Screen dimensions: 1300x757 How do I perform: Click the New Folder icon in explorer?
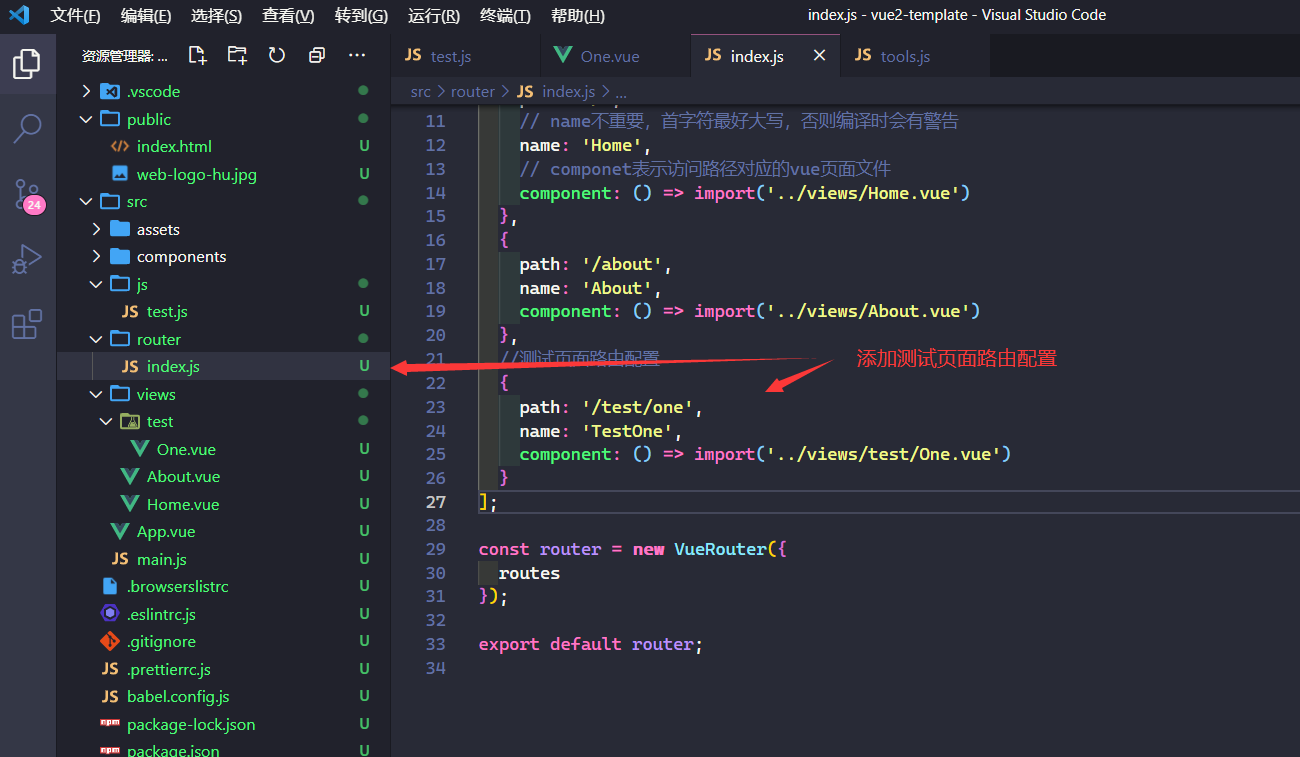[237, 56]
